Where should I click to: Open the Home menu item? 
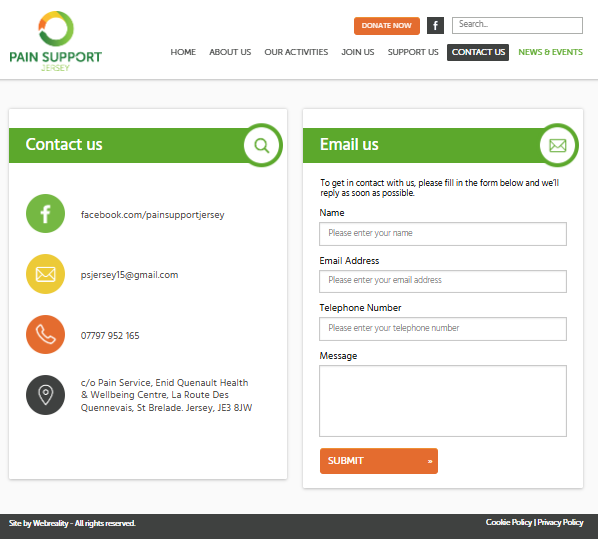183,52
